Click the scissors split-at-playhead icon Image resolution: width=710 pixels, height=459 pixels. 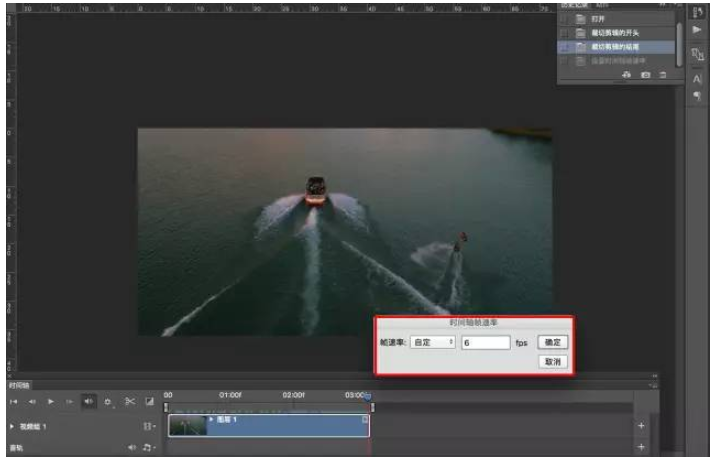pyautogui.click(x=129, y=401)
